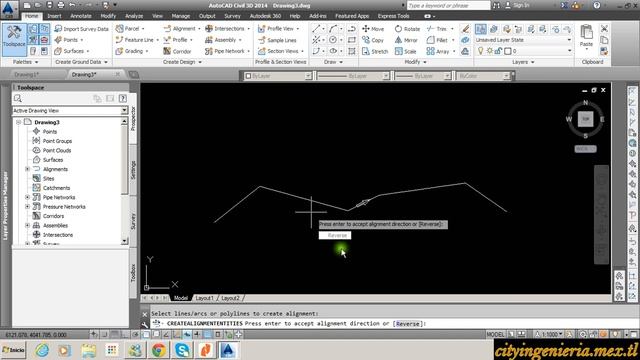The height and width of the screenshot is (360, 640).
Task: Click the Profile View tool
Action: point(278,29)
